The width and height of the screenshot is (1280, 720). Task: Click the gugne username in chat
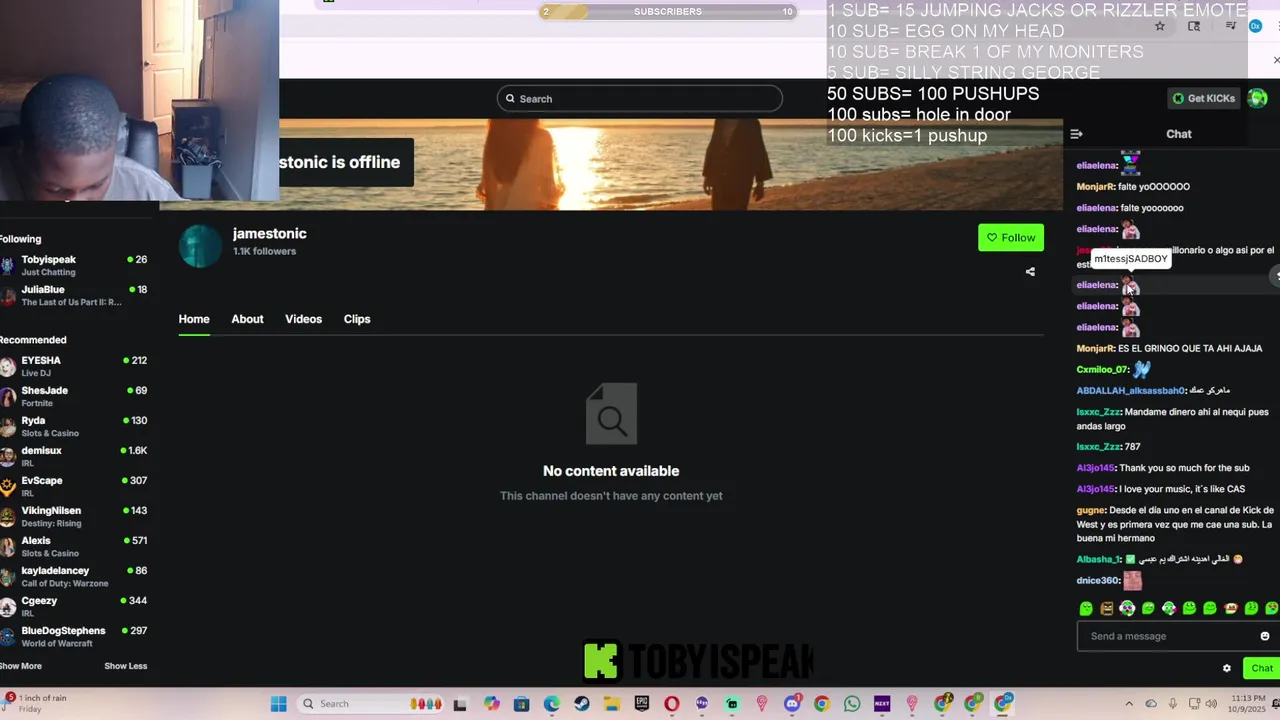1090,510
